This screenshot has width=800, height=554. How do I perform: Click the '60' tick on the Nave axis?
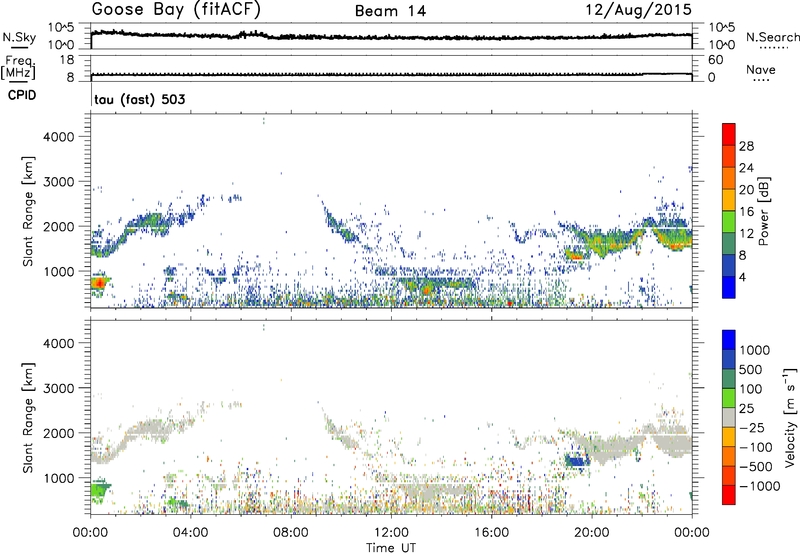[x=715, y=60]
